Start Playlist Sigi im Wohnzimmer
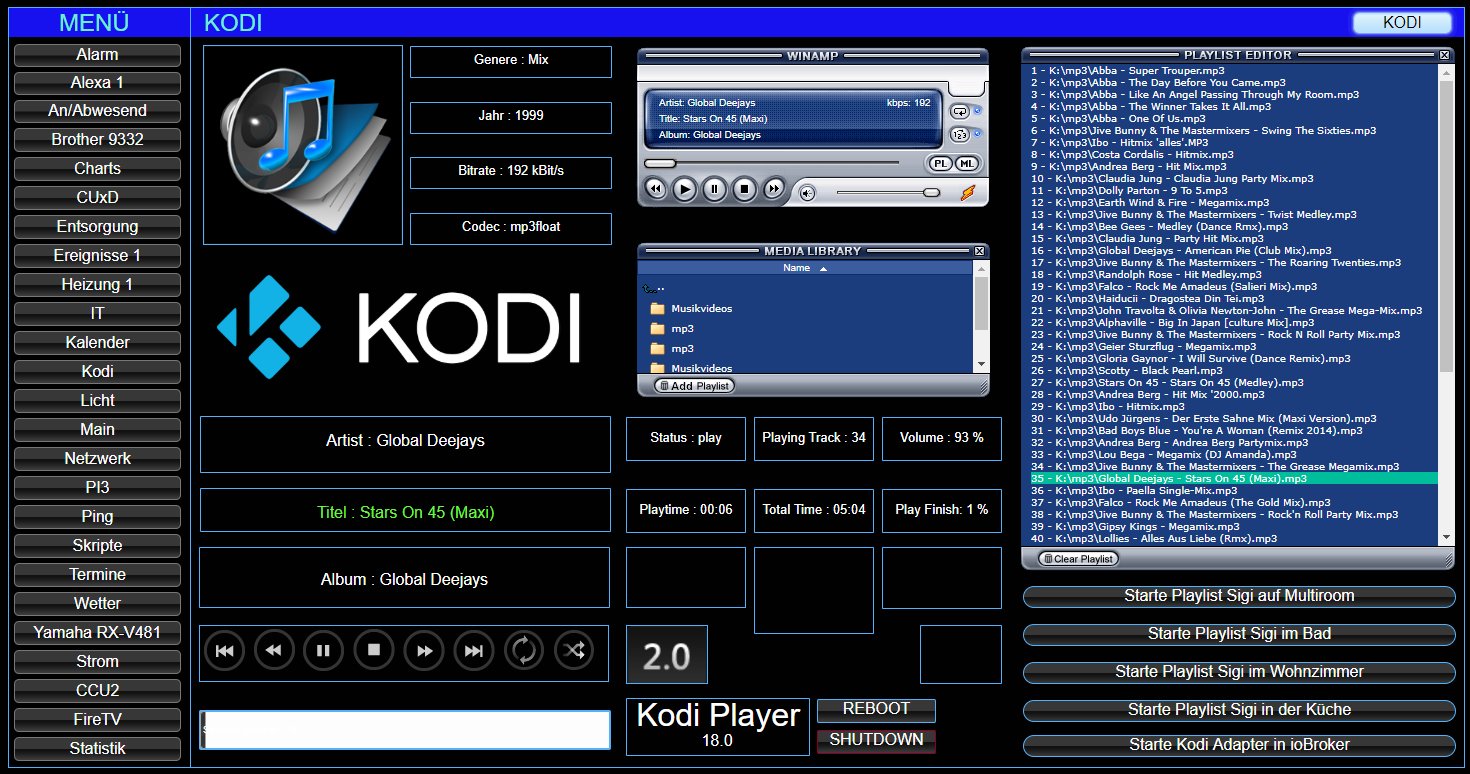The width and height of the screenshot is (1470, 774). pos(1239,672)
